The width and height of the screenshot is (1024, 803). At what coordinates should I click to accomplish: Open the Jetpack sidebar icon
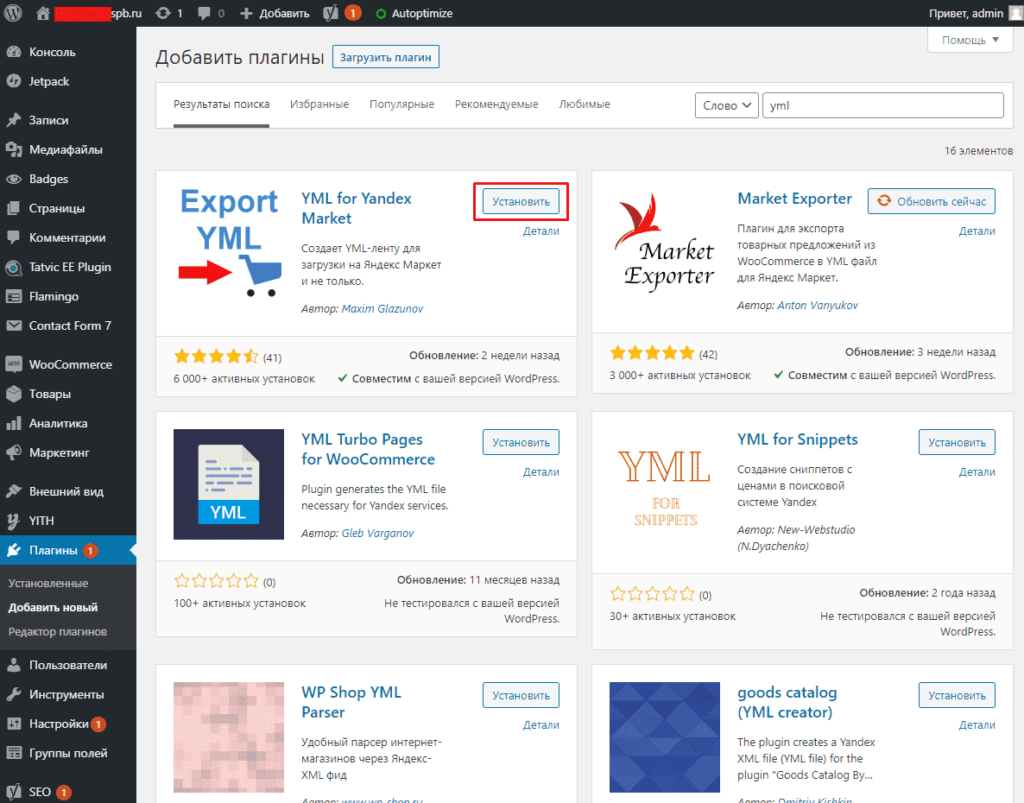point(14,81)
